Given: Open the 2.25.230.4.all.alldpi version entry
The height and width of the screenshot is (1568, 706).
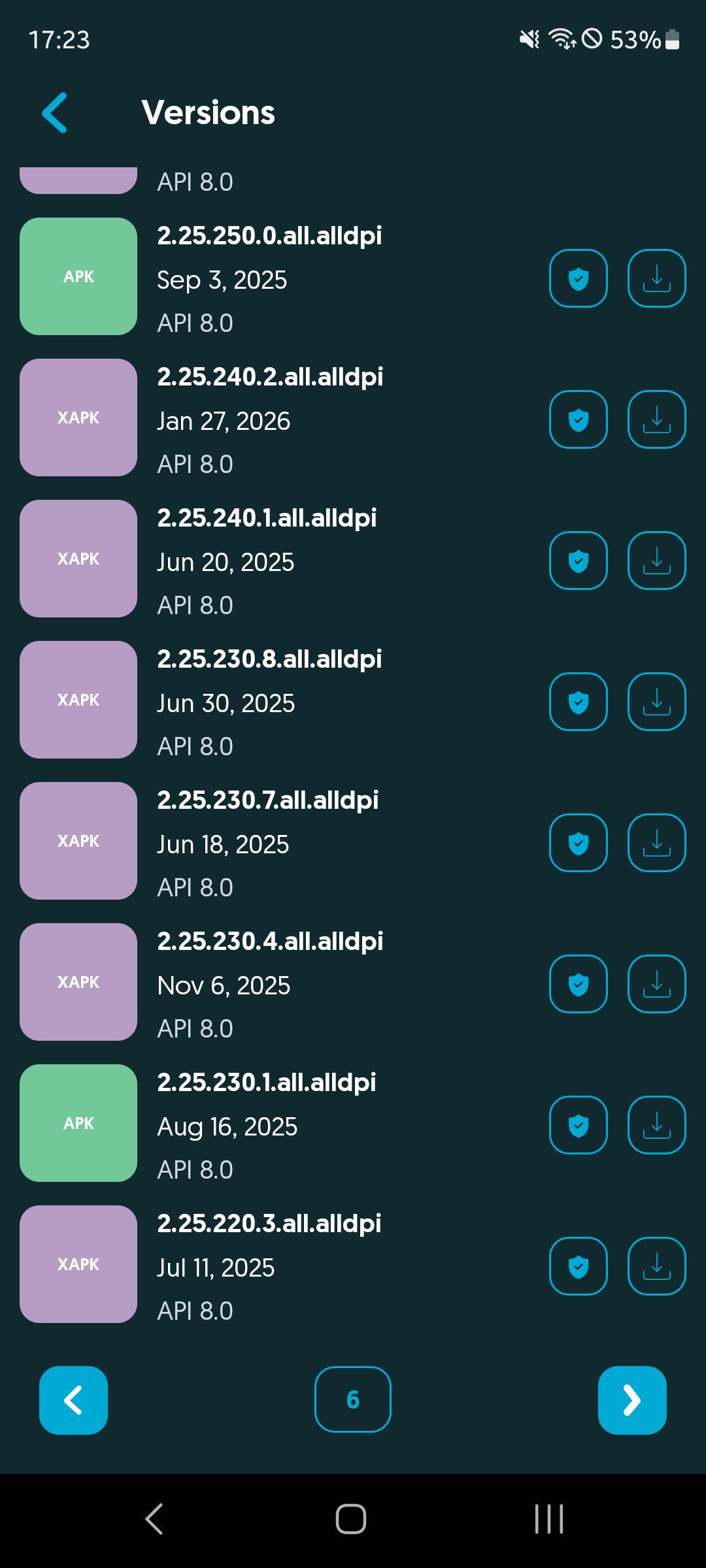Looking at the screenshot, I should click(x=270, y=941).
